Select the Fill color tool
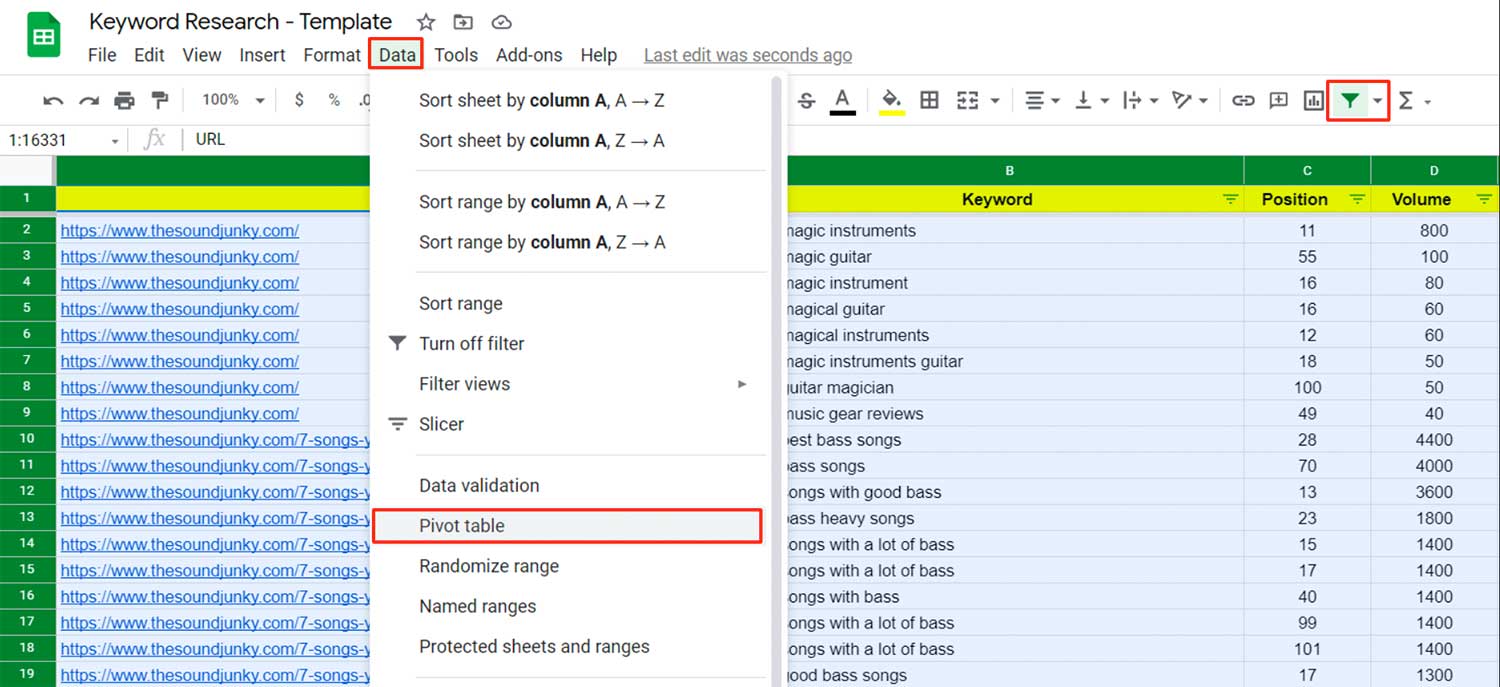1500x687 pixels. click(x=890, y=100)
